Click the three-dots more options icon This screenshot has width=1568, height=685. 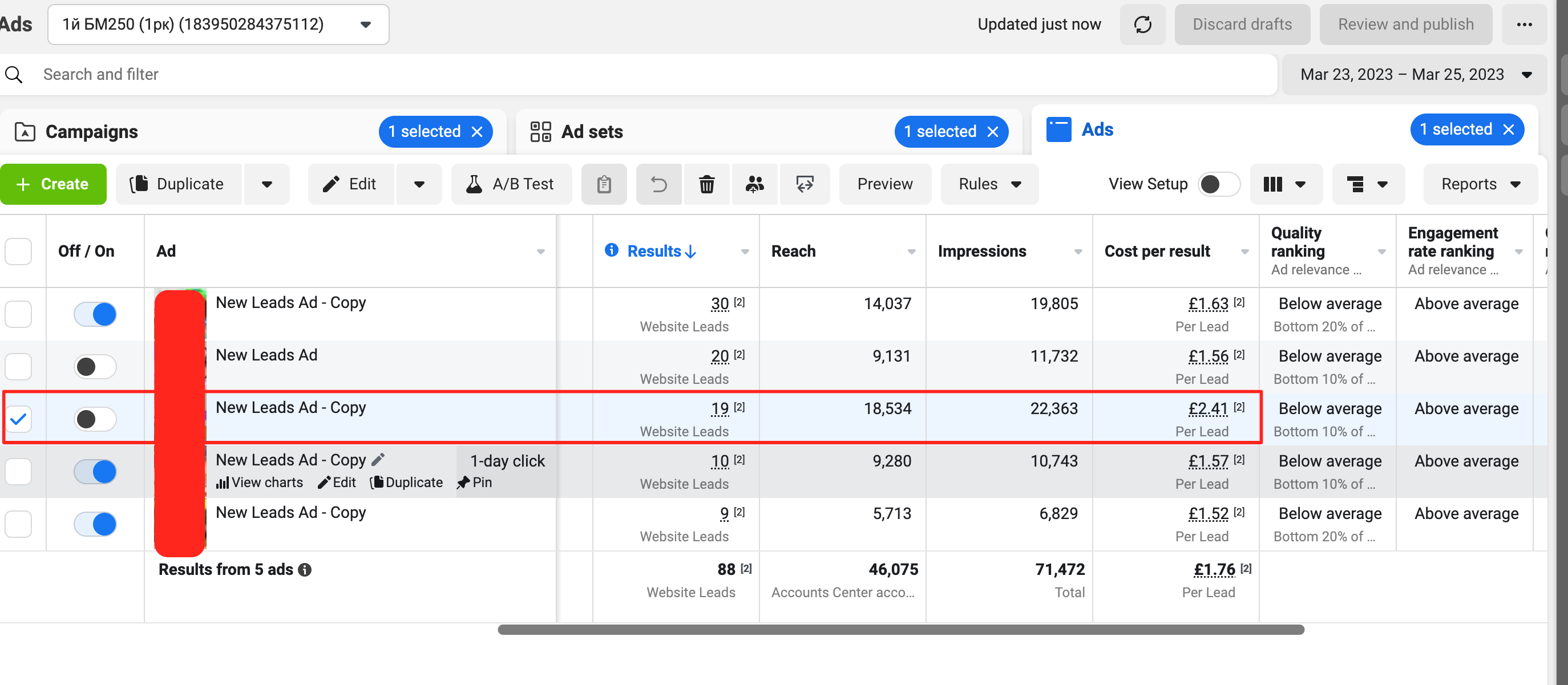[1523, 25]
